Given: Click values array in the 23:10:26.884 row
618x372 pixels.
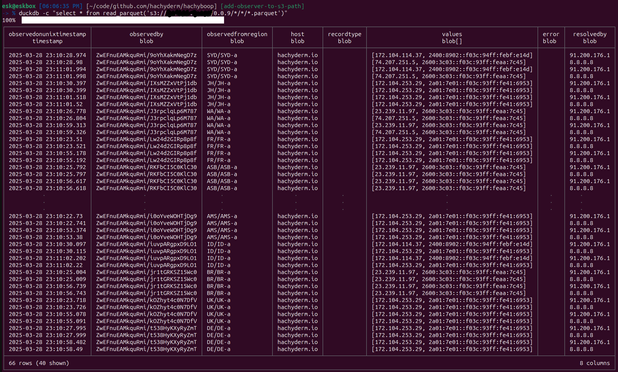Looking at the screenshot, I should pos(449,118).
